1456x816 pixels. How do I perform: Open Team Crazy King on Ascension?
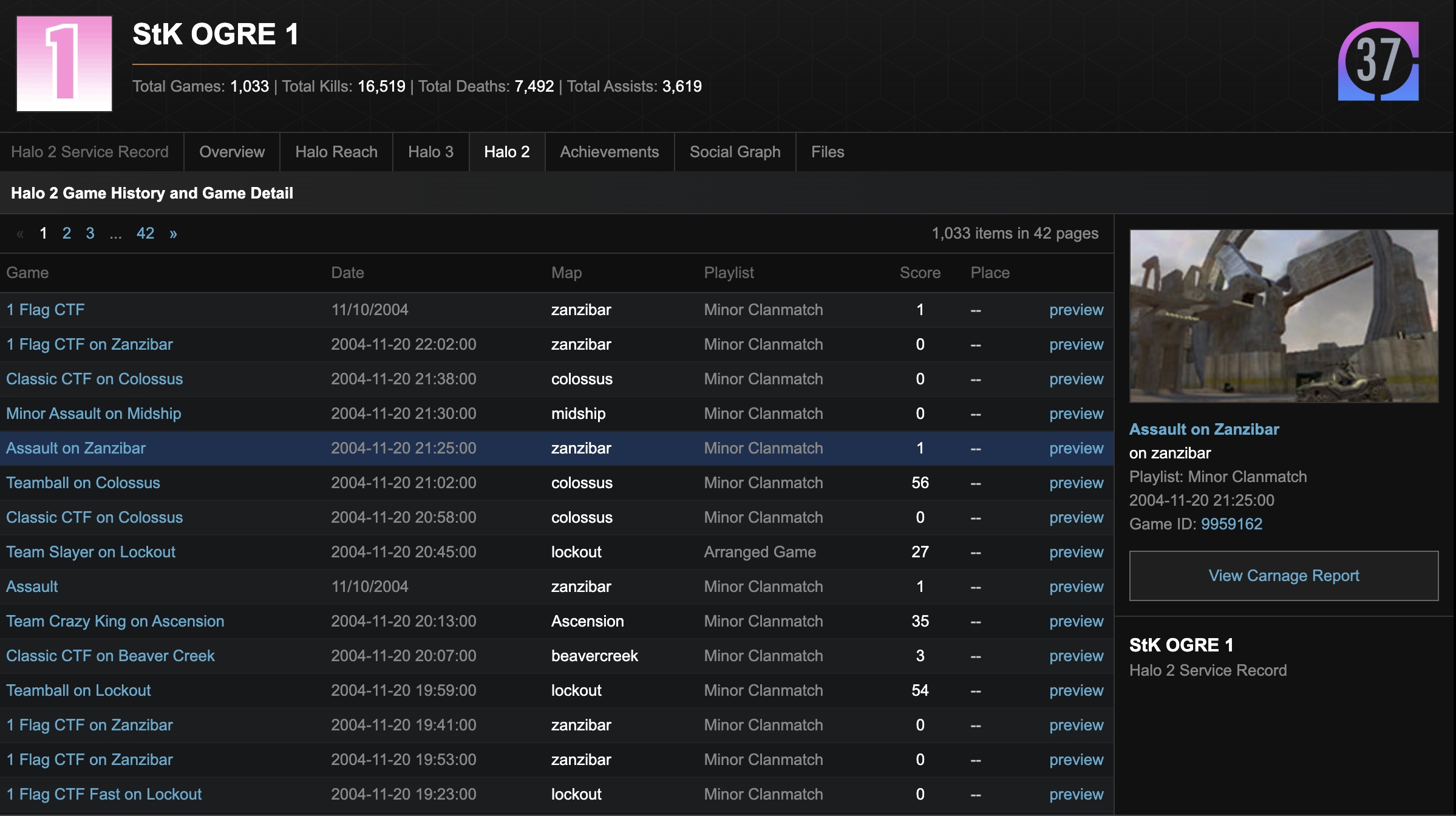pyautogui.click(x=115, y=621)
